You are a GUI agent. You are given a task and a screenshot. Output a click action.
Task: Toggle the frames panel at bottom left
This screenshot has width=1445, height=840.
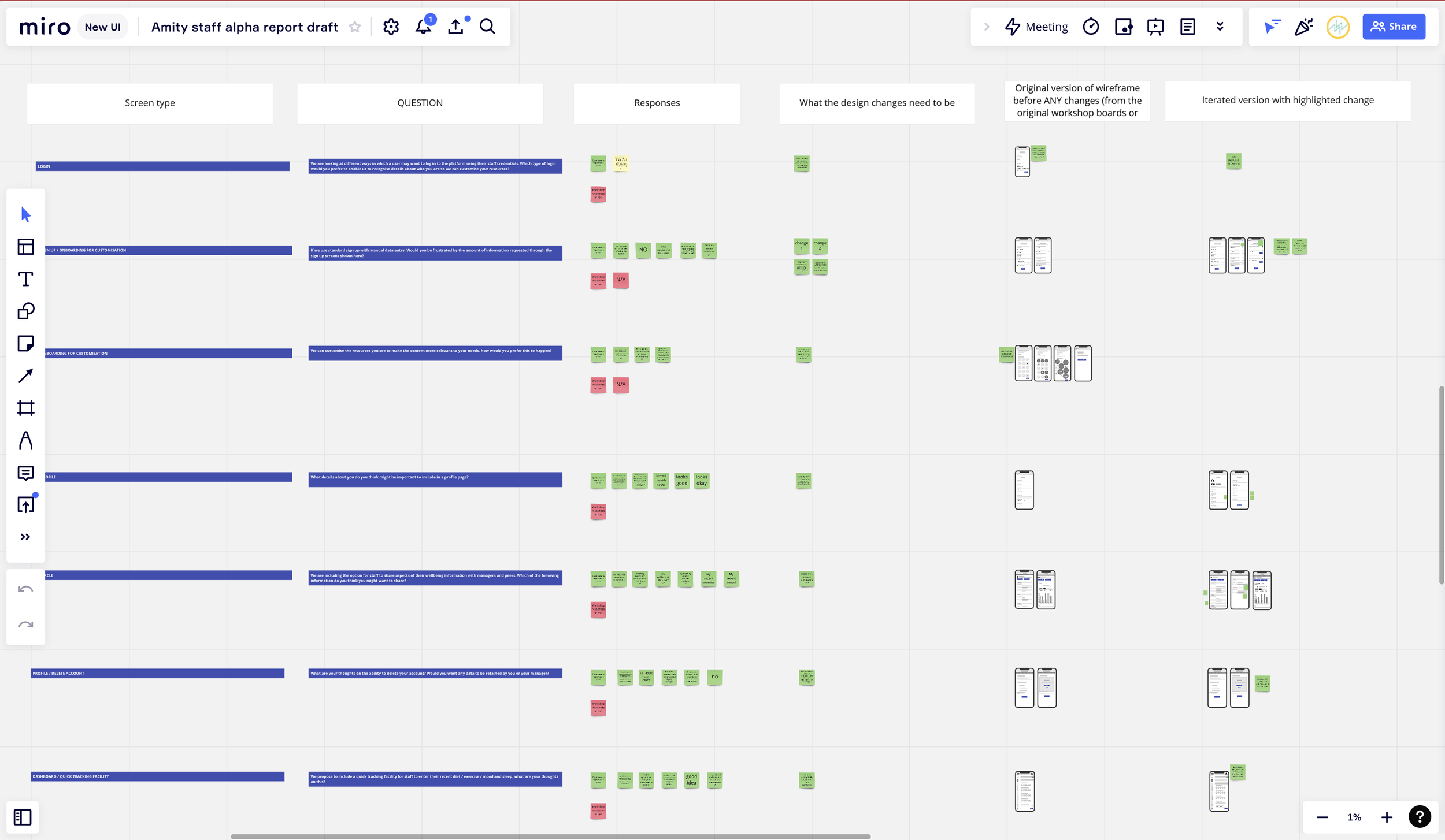click(x=23, y=817)
